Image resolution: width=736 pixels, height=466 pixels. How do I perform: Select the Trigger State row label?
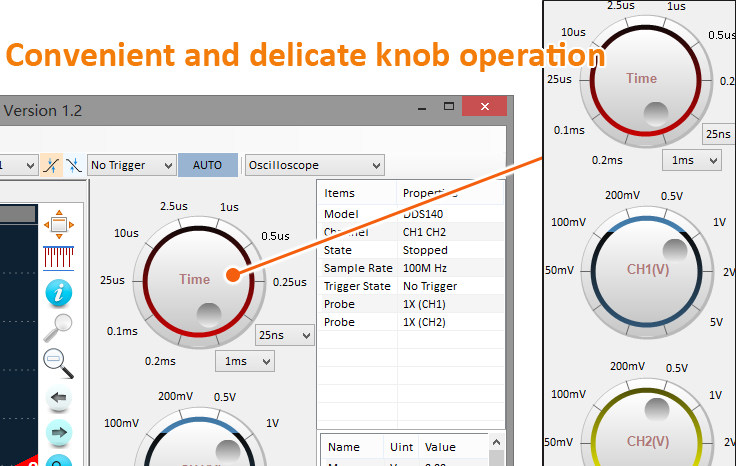click(x=357, y=286)
